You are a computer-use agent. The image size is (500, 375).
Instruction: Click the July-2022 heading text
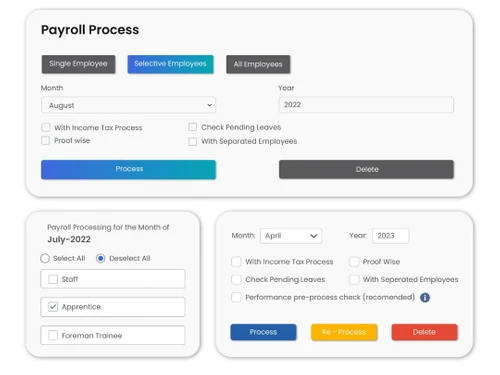pyautogui.click(x=69, y=239)
